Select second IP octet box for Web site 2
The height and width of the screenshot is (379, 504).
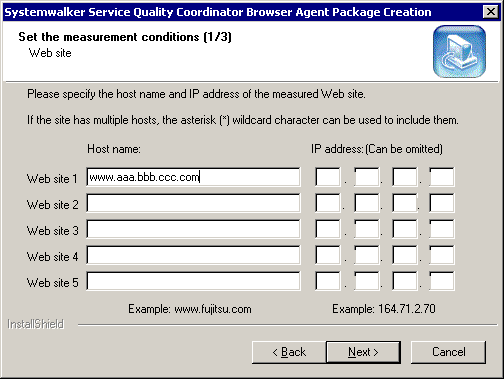coord(367,203)
